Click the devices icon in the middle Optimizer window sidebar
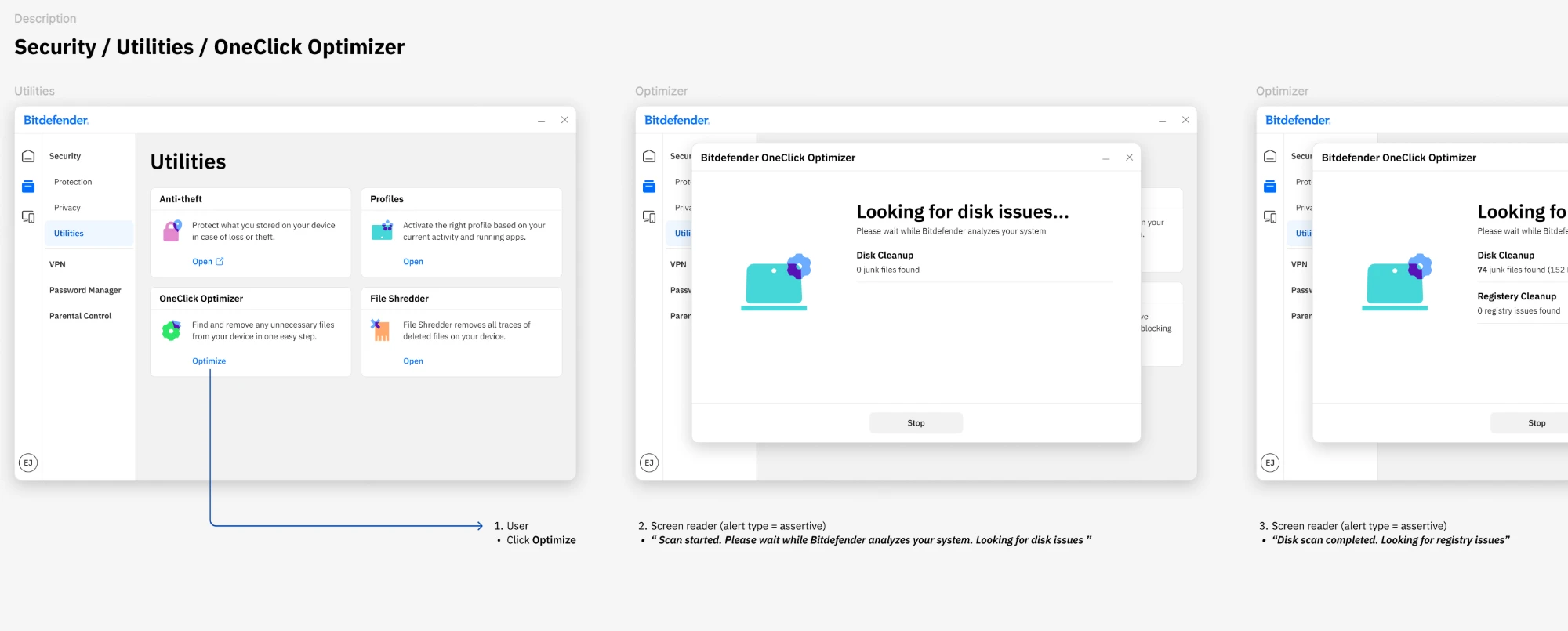 649,216
